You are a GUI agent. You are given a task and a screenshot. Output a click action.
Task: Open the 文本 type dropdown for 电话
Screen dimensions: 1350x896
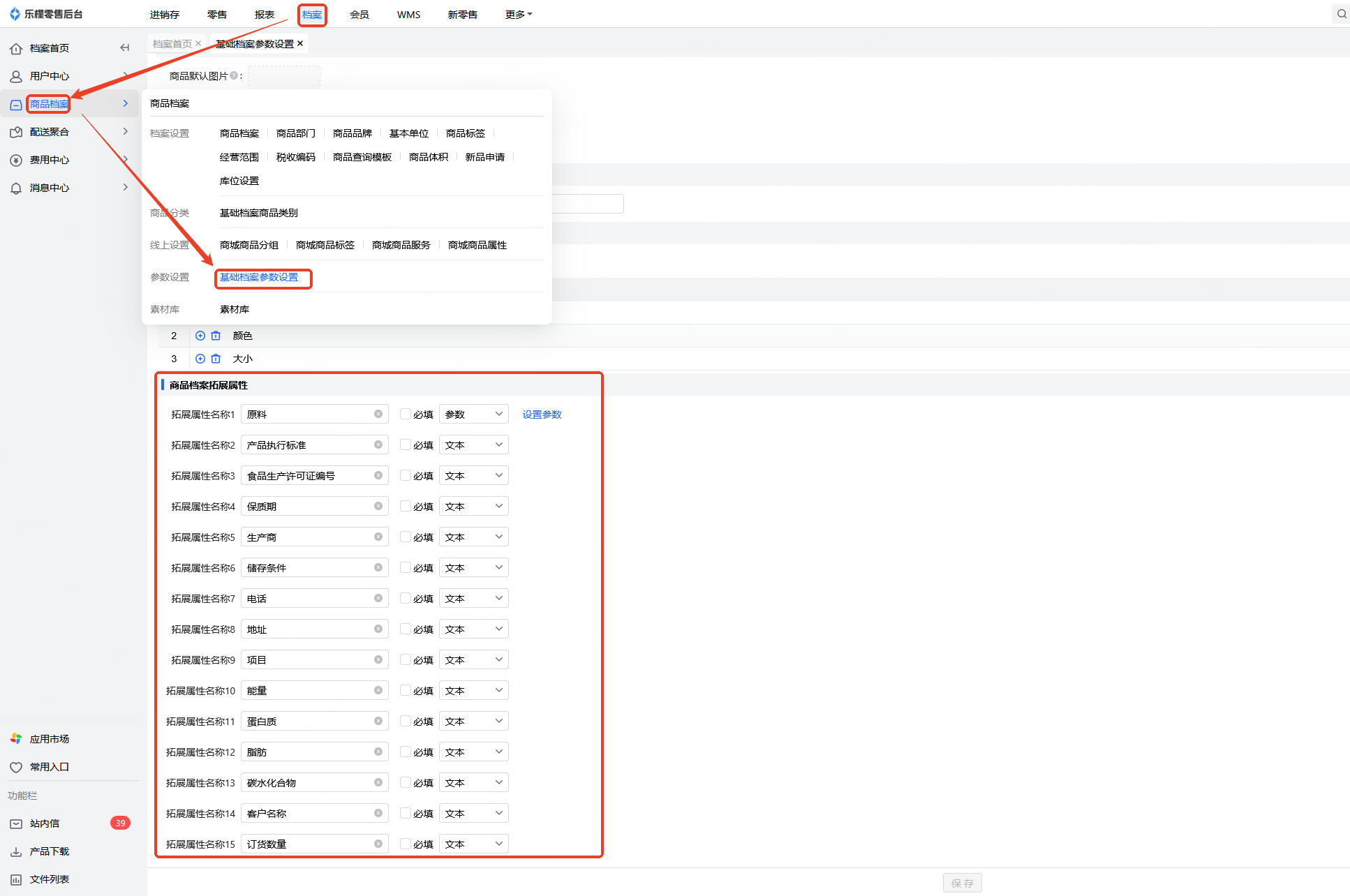[x=473, y=598]
